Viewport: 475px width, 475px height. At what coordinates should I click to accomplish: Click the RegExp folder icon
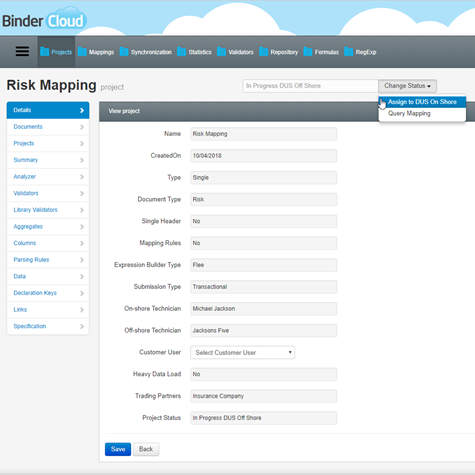click(349, 52)
